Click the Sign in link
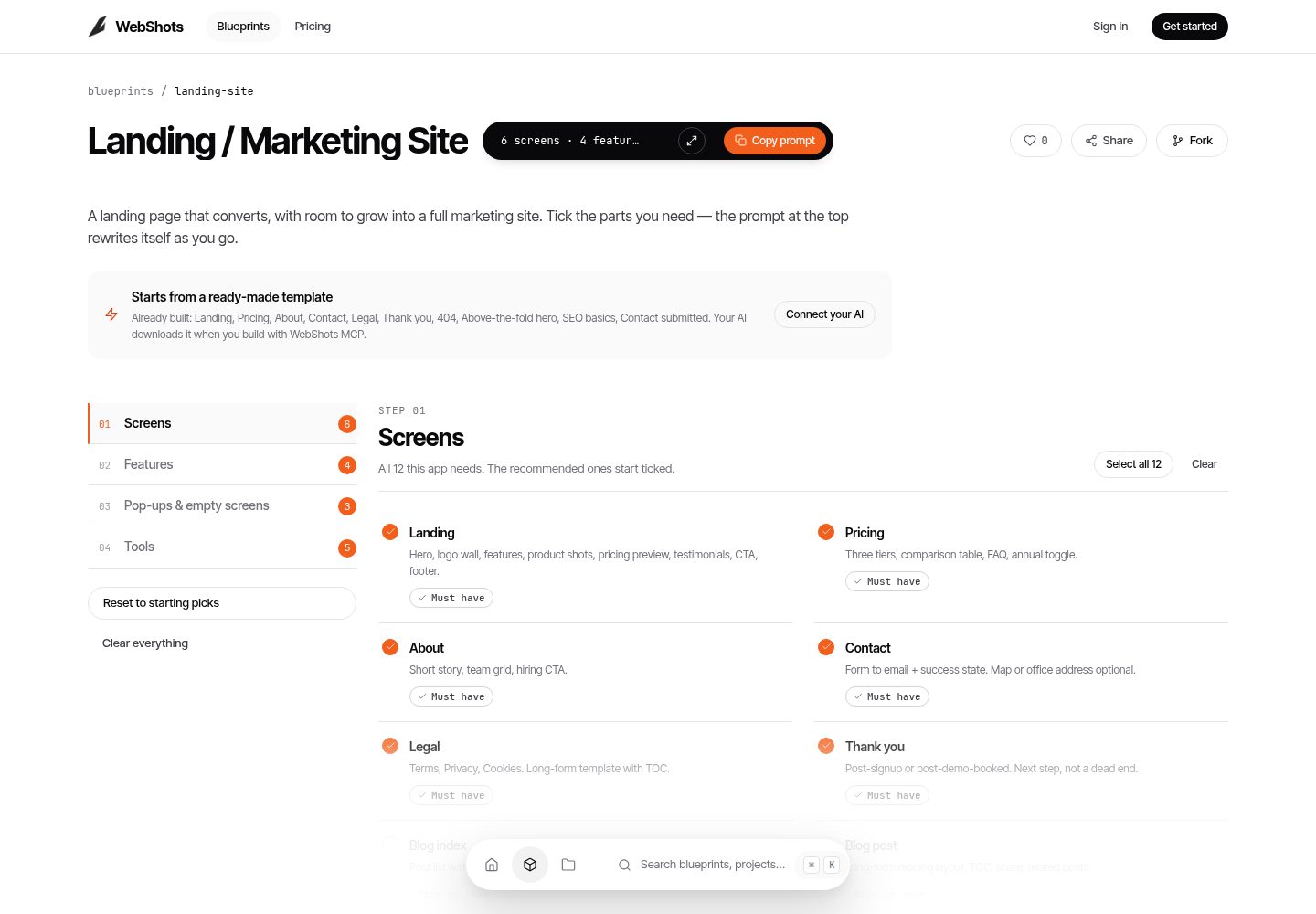The image size is (1316, 914). point(1110,27)
